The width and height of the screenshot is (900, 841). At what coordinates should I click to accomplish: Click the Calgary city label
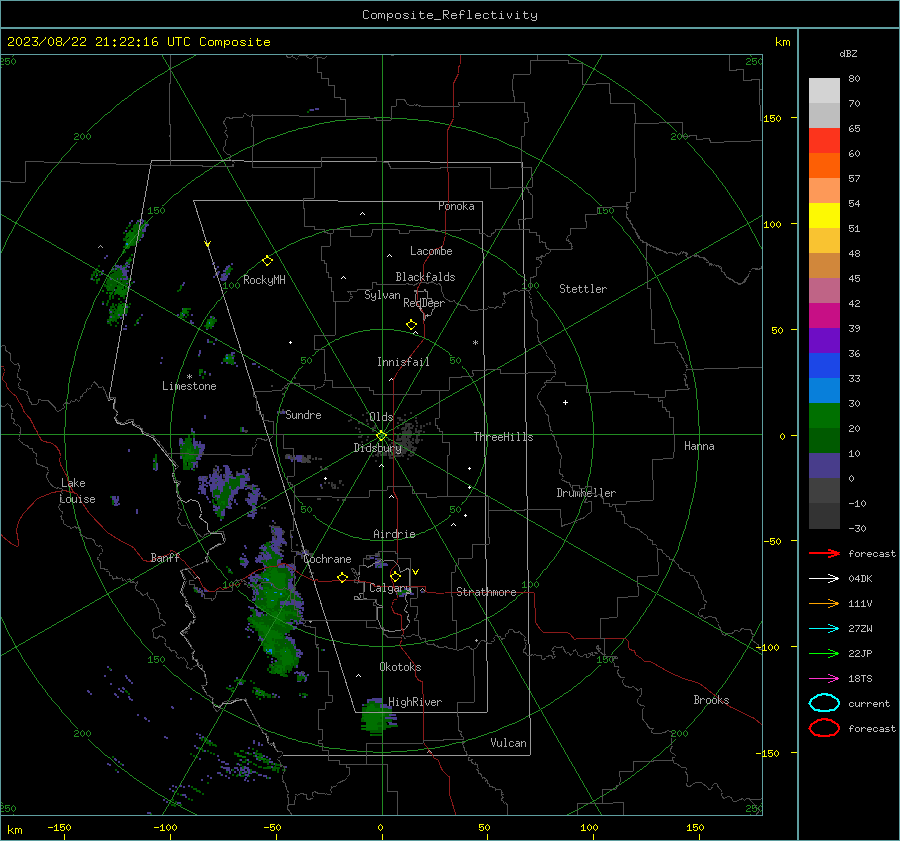pos(390,588)
